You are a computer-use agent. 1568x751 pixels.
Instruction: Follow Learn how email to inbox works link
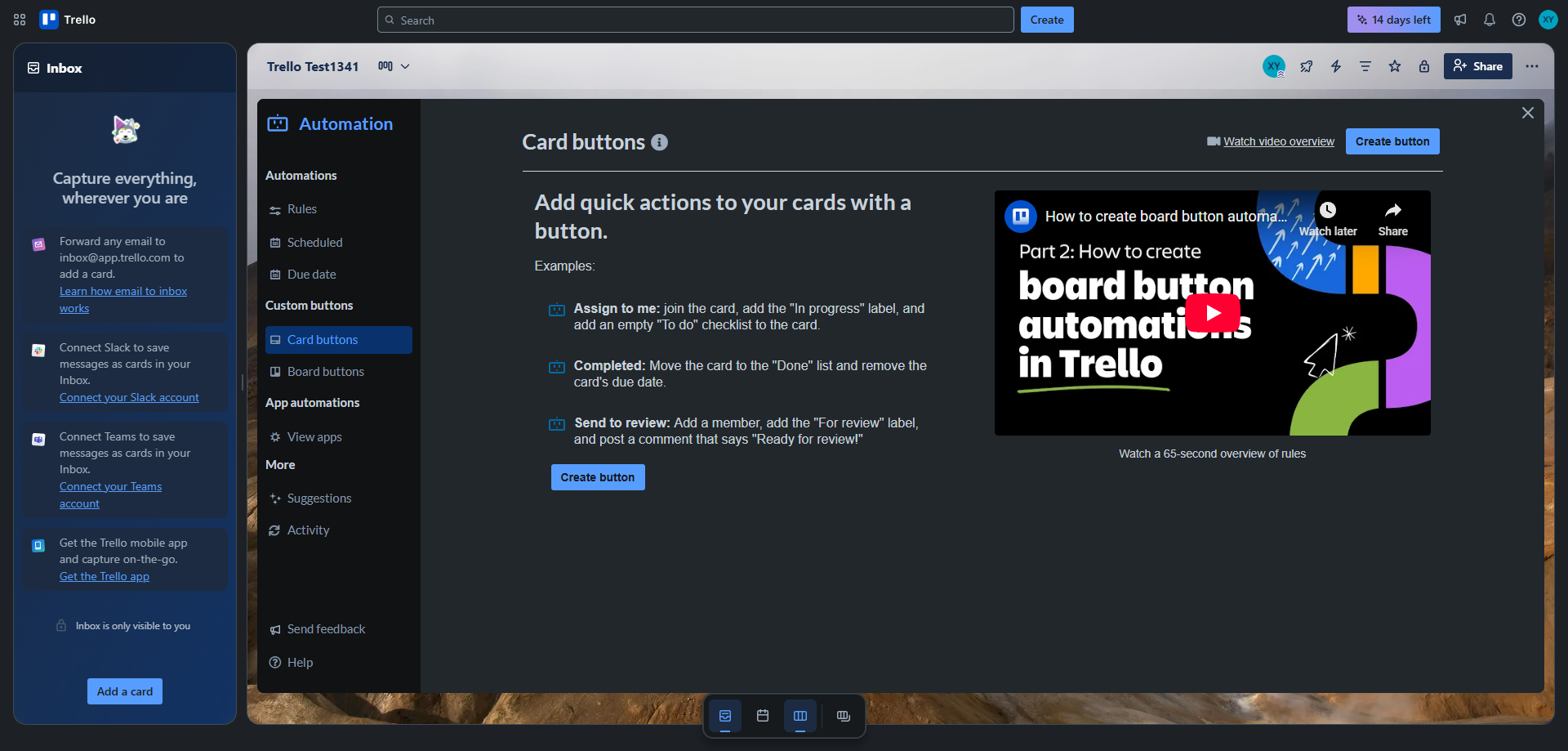pos(123,299)
